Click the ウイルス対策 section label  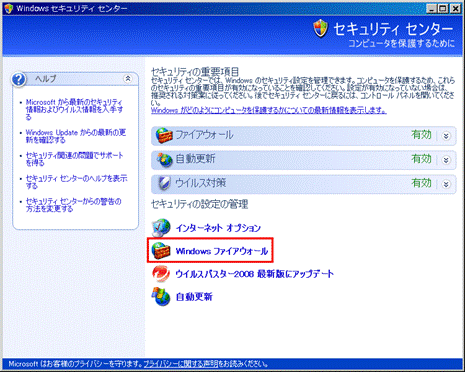tap(201, 183)
